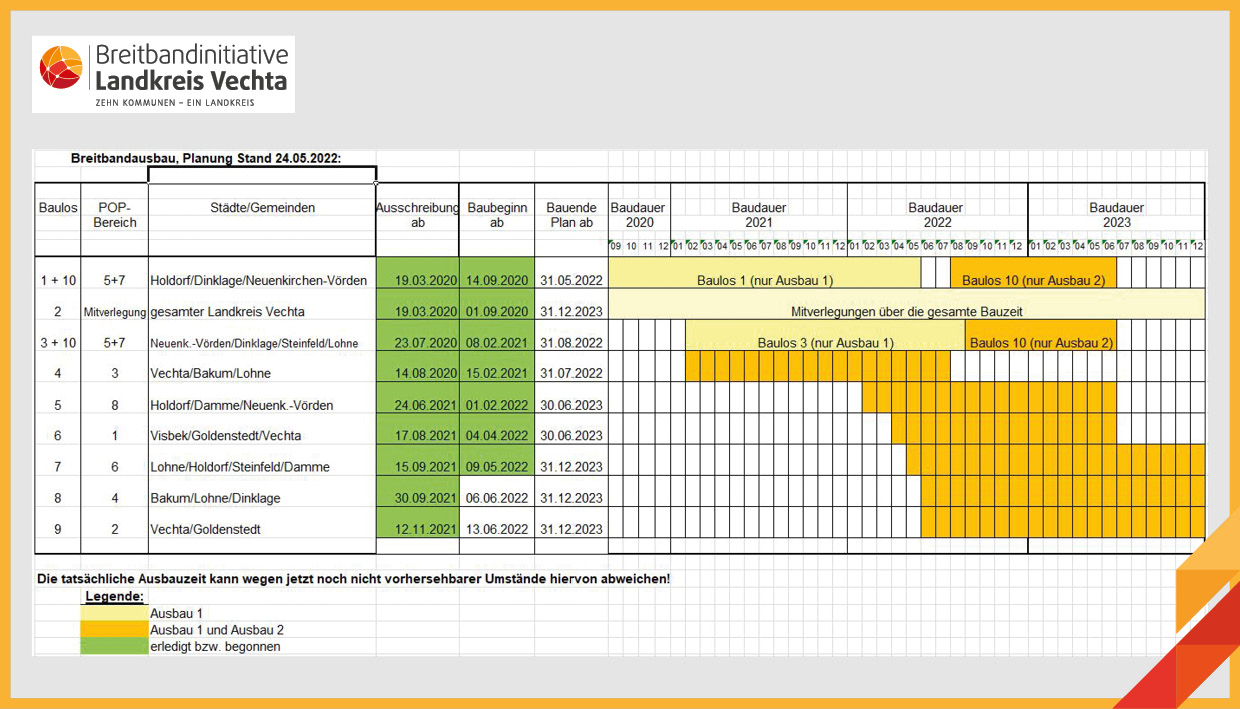Select the orange Ausbau 1 und Ausbau 2 swatch
This screenshot has height=709, width=1240.
[x=114, y=630]
